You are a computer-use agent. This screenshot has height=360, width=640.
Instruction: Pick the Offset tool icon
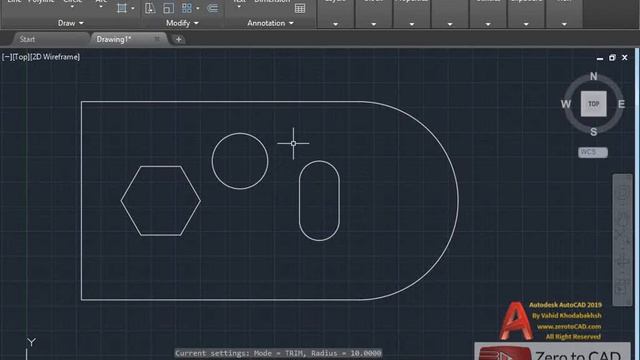tap(212, 8)
